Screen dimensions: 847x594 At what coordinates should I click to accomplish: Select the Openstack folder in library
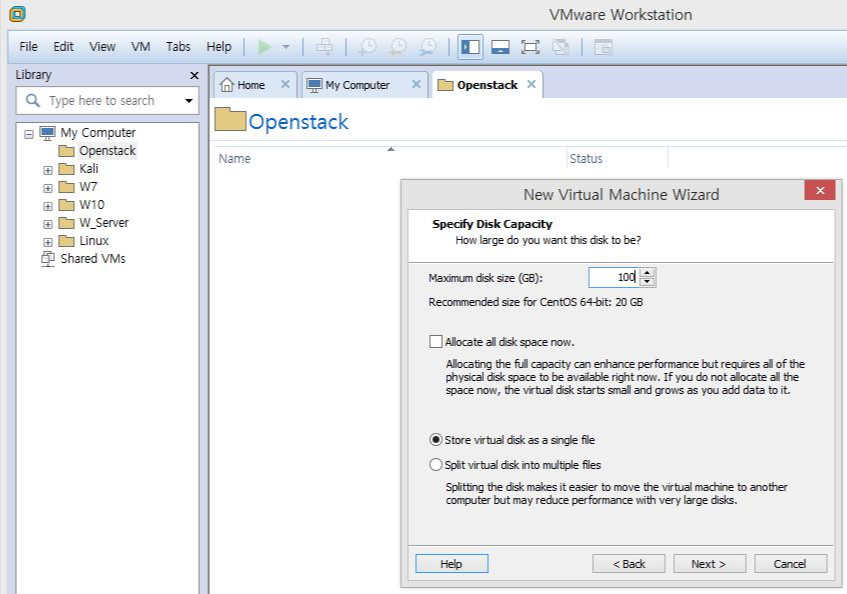coord(107,151)
